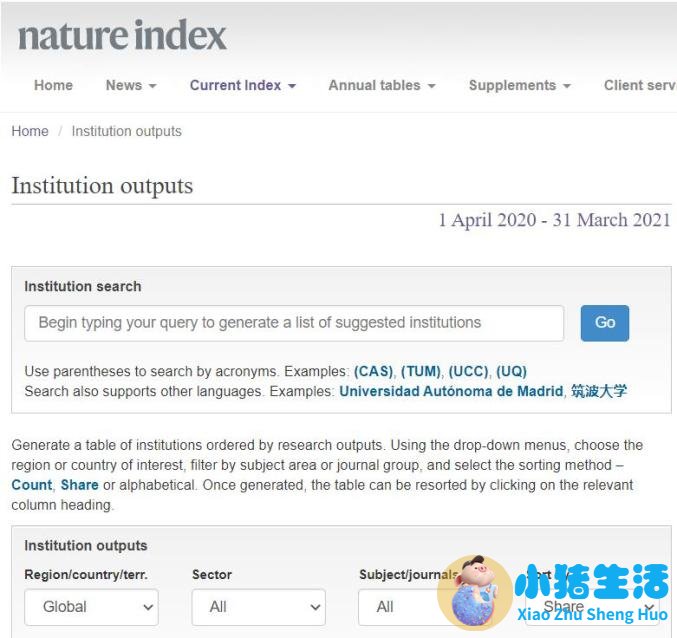Click the Institution outputs breadcrumb text
This screenshot has width=677, height=638.
pyautogui.click(x=127, y=131)
